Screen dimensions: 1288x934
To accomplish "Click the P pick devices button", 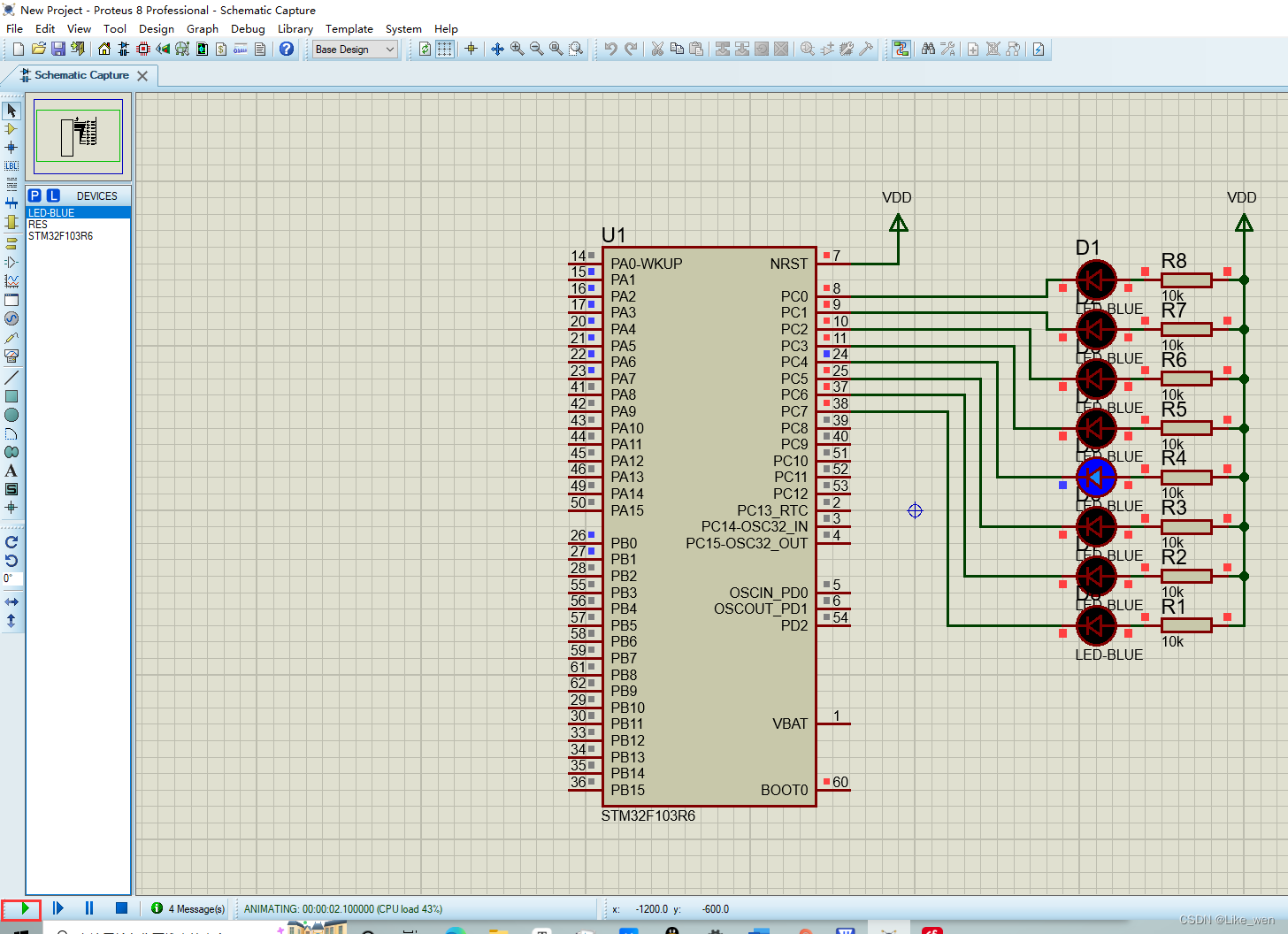I will pos(34,195).
